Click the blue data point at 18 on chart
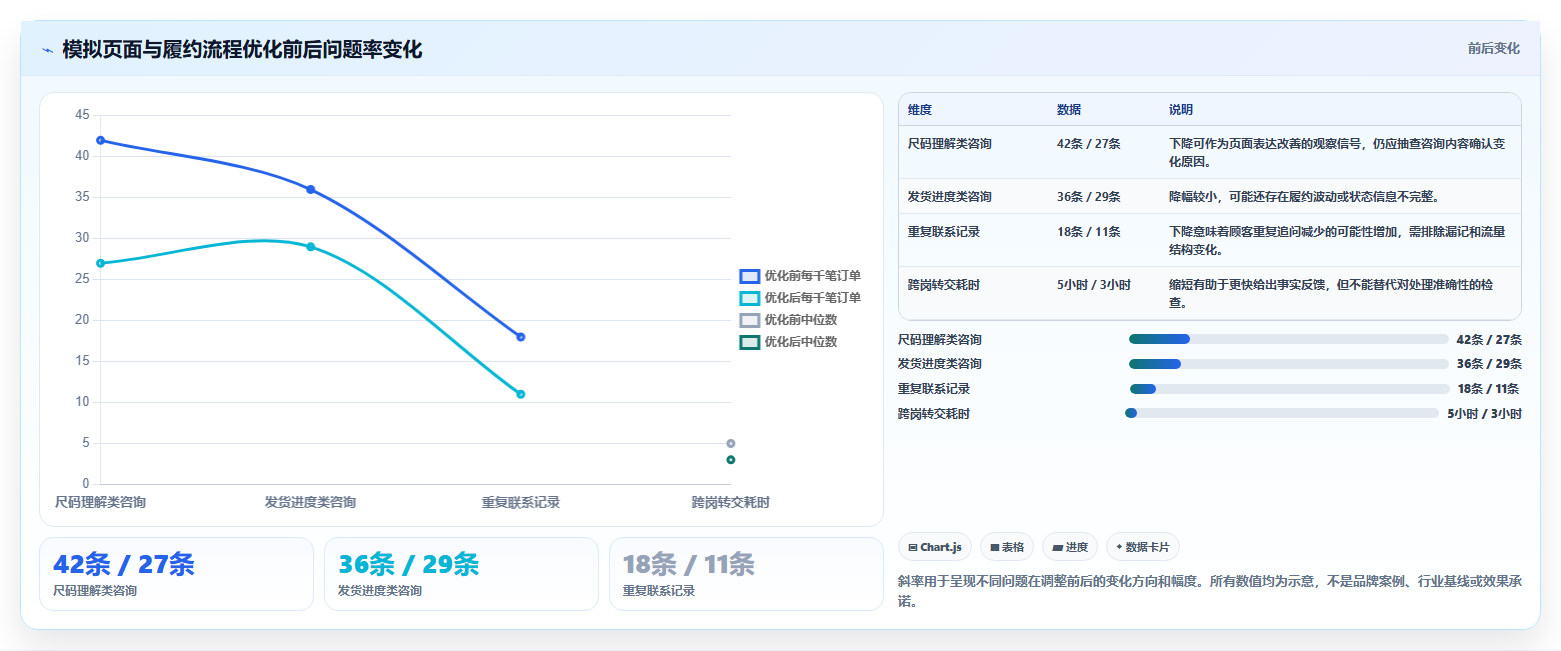This screenshot has height=651, width=1561. [x=521, y=337]
